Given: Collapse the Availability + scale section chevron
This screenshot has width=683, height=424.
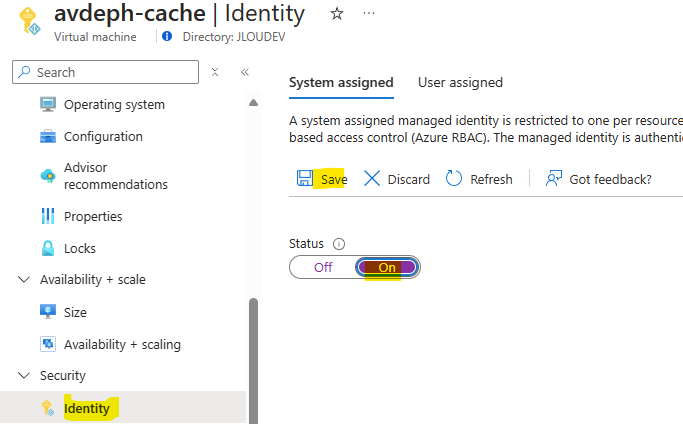Looking at the screenshot, I should pyautogui.click(x=24, y=279).
